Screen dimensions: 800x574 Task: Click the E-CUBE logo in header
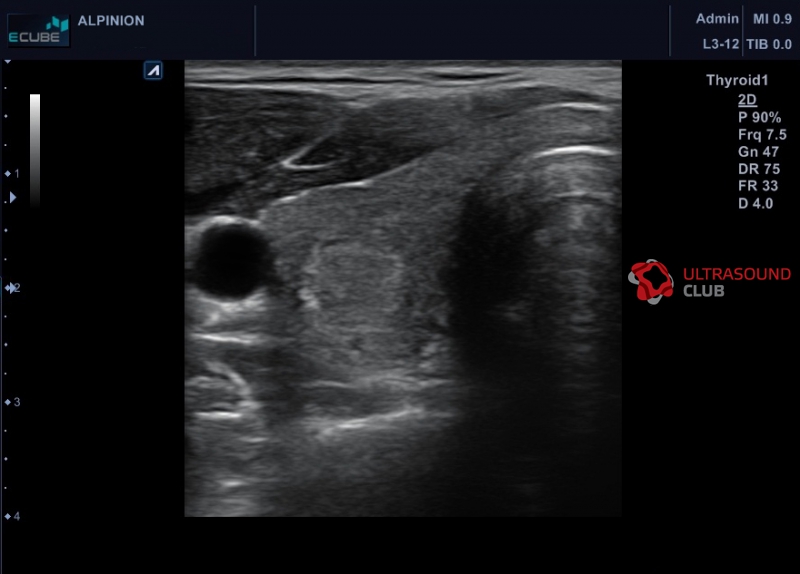pyautogui.click(x=39, y=31)
